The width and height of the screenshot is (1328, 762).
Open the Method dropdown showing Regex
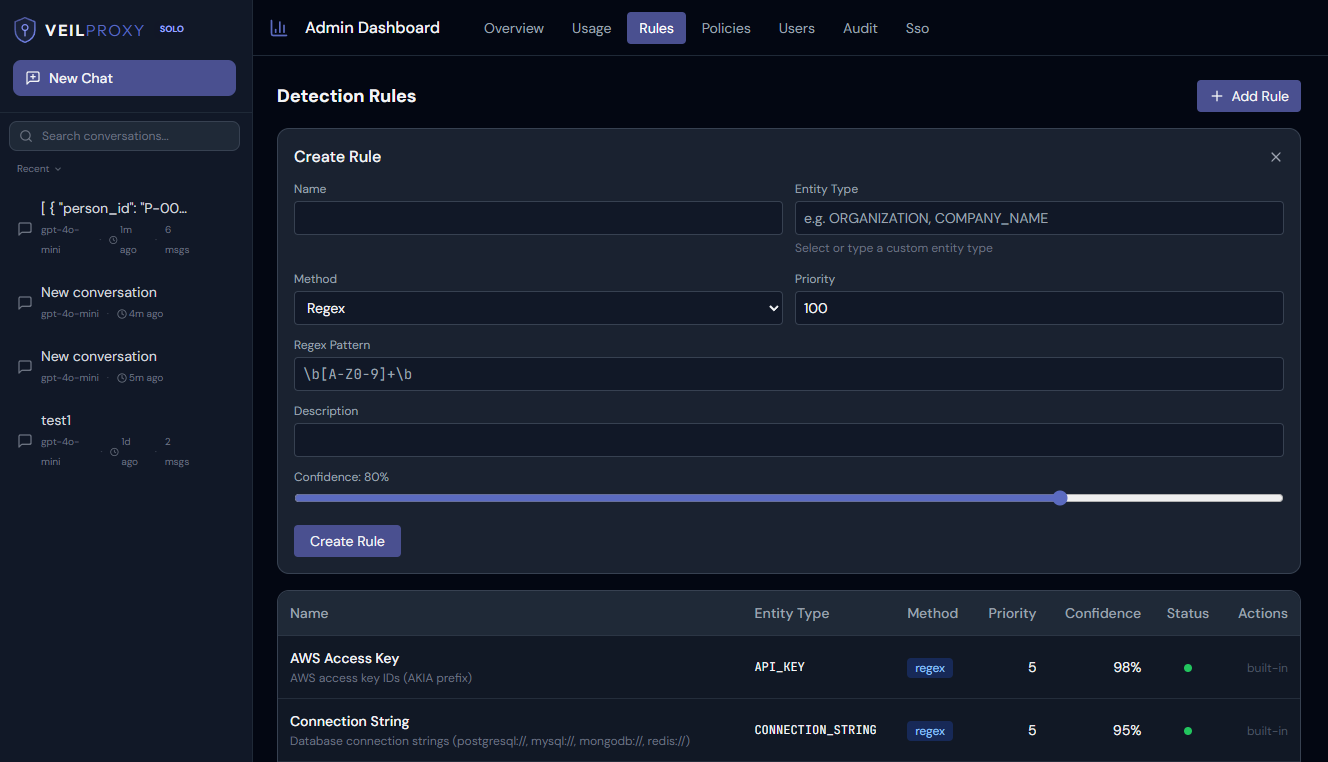[x=538, y=308]
